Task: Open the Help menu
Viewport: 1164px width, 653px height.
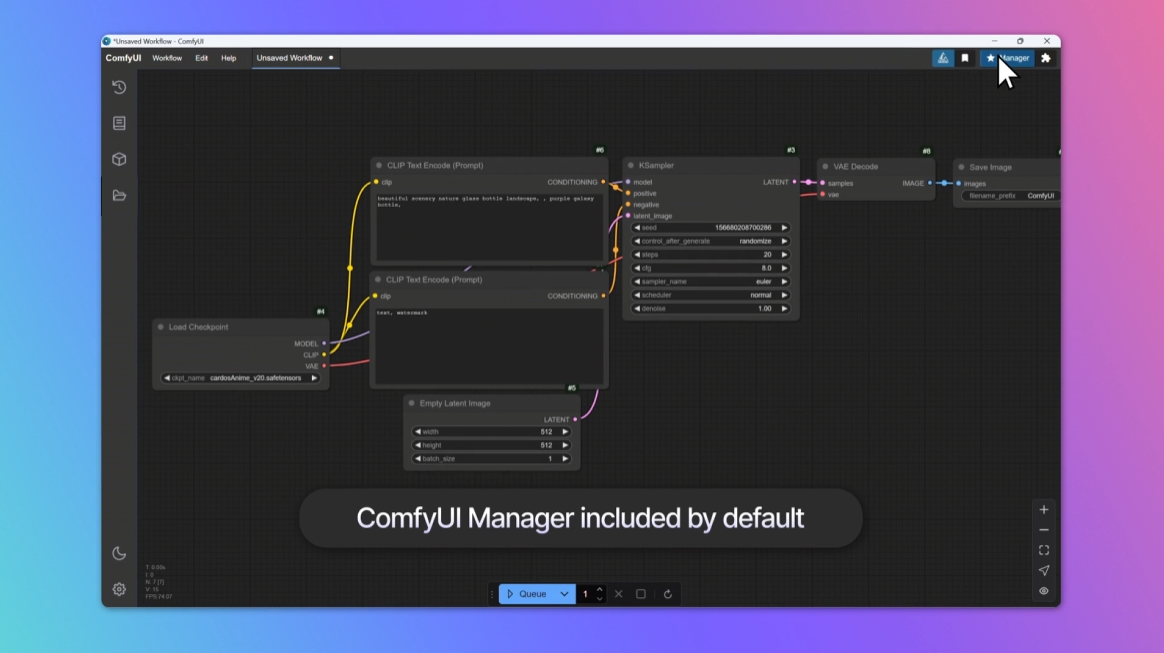Action: tap(229, 58)
